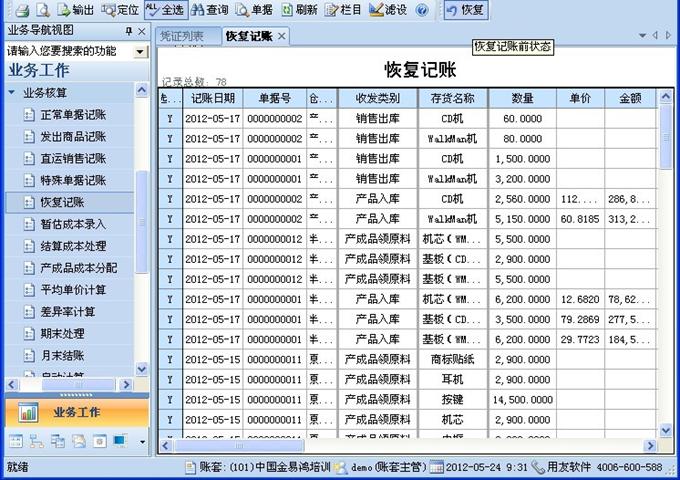Click the 单据号 column header
The height and width of the screenshot is (480, 680).
[275, 98]
